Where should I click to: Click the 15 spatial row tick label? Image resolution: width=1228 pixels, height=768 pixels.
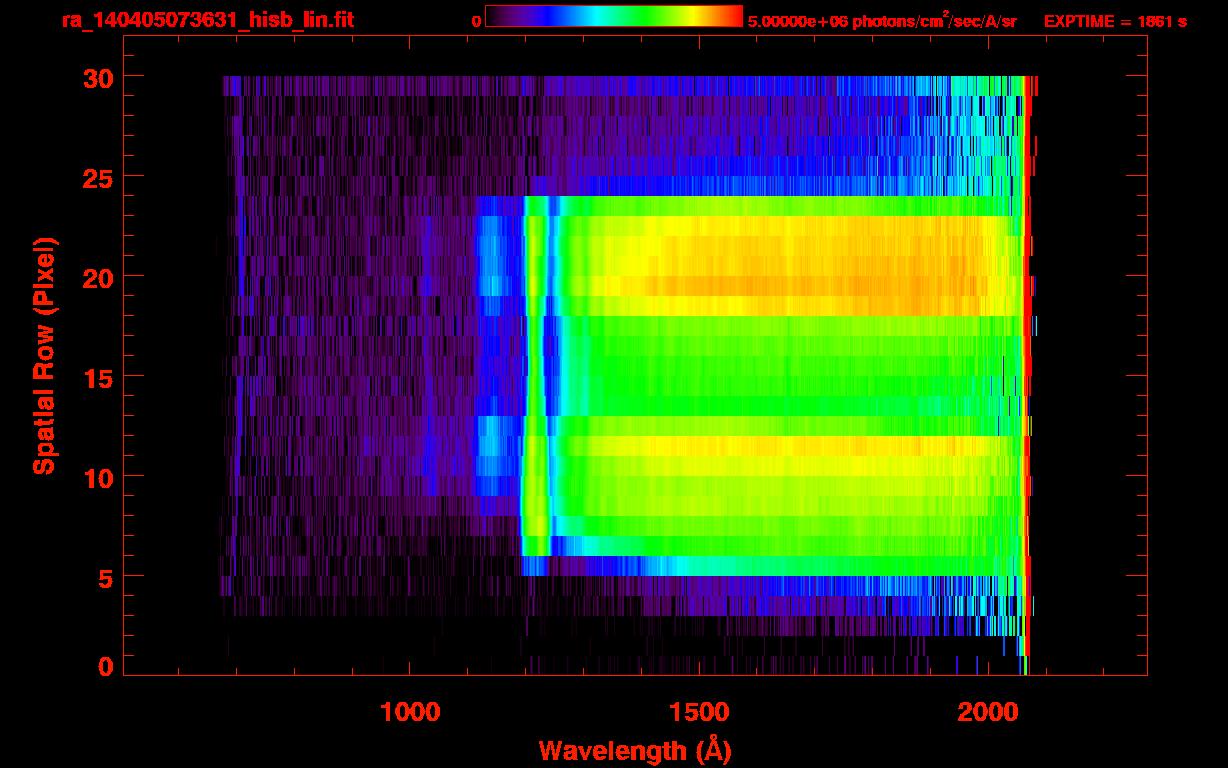(x=96, y=377)
